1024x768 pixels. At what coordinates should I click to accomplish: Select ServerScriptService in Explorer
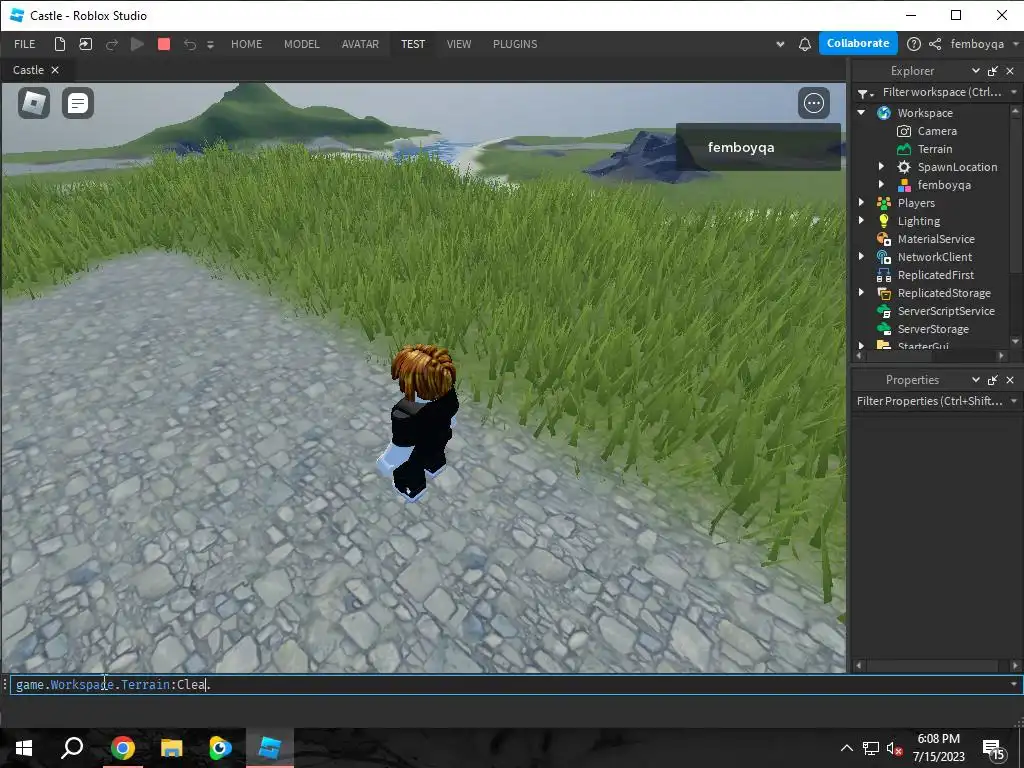[x=946, y=311]
